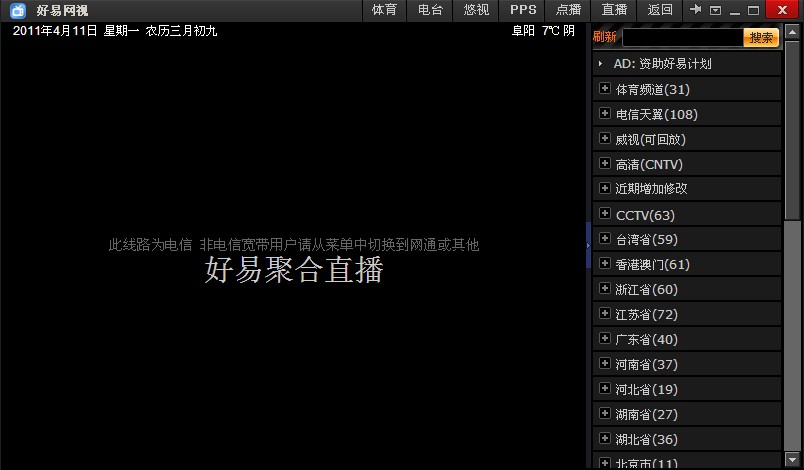Click the plus icon beside 江苏省(72)
The image size is (804, 470).
(x=605, y=313)
